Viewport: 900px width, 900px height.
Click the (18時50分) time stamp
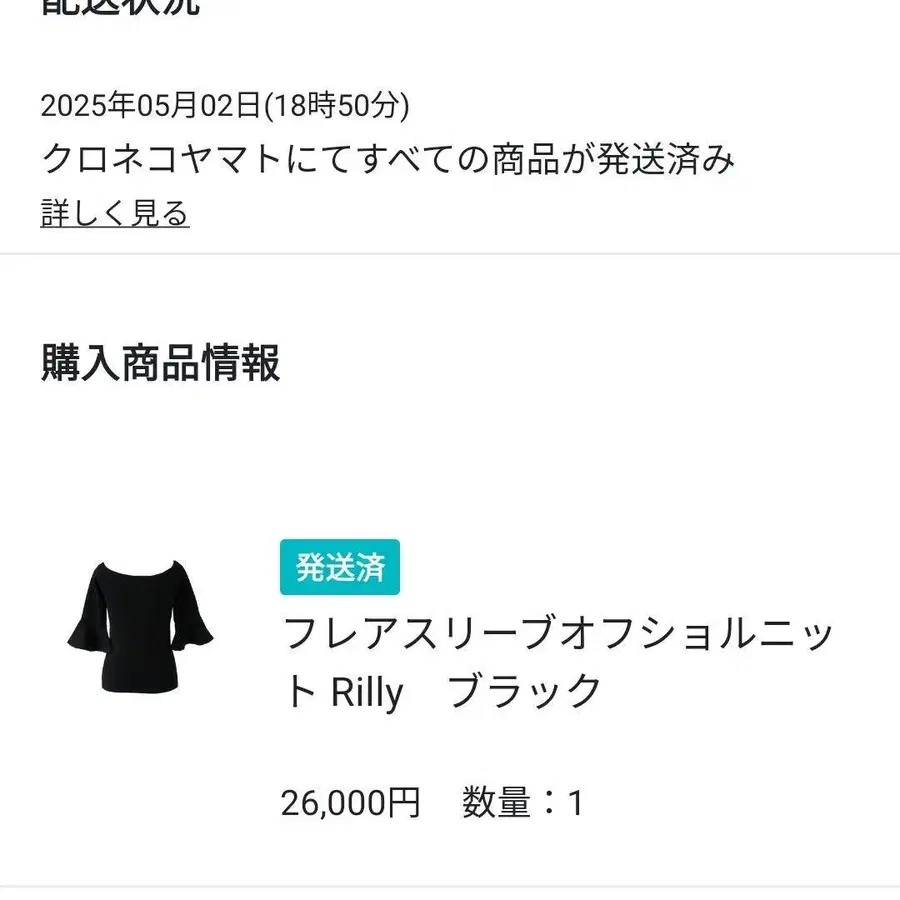pyautogui.click(x=336, y=106)
